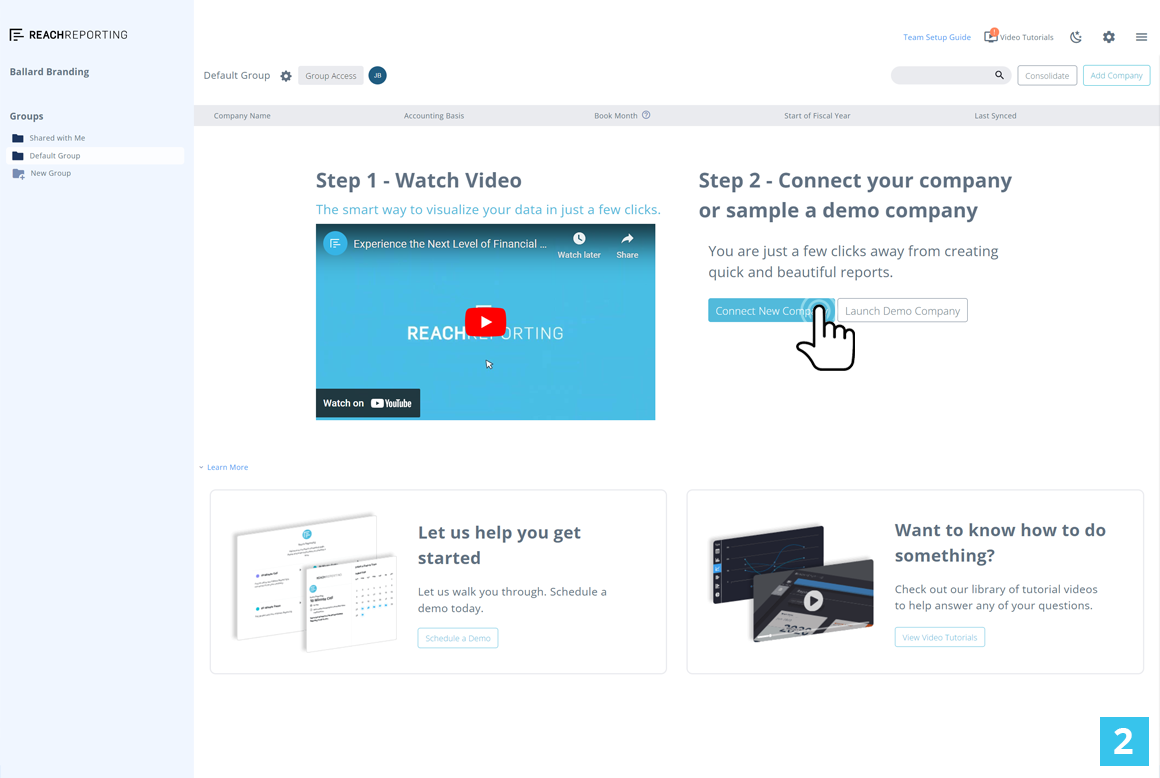Click the Add Company button

(1116, 75)
